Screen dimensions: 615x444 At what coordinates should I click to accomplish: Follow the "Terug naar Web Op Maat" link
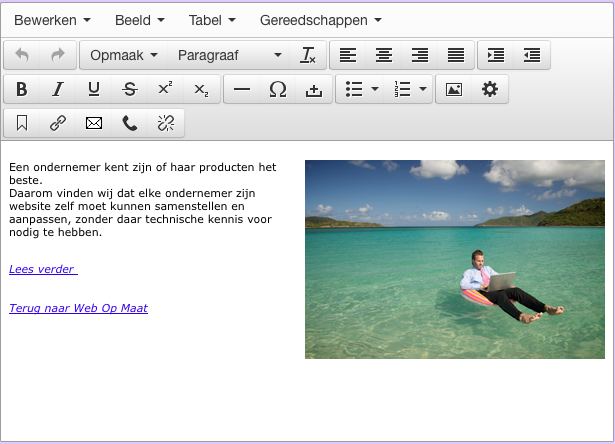pos(78,308)
